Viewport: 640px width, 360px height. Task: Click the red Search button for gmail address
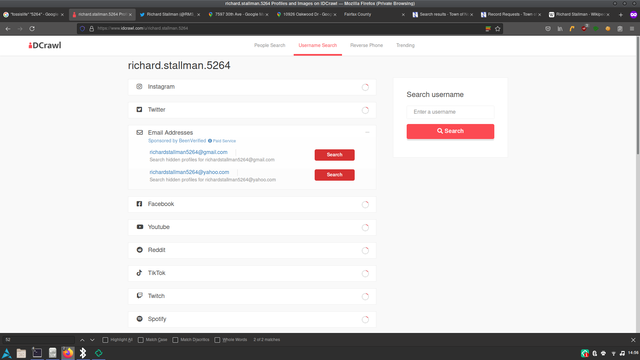point(334,155)
